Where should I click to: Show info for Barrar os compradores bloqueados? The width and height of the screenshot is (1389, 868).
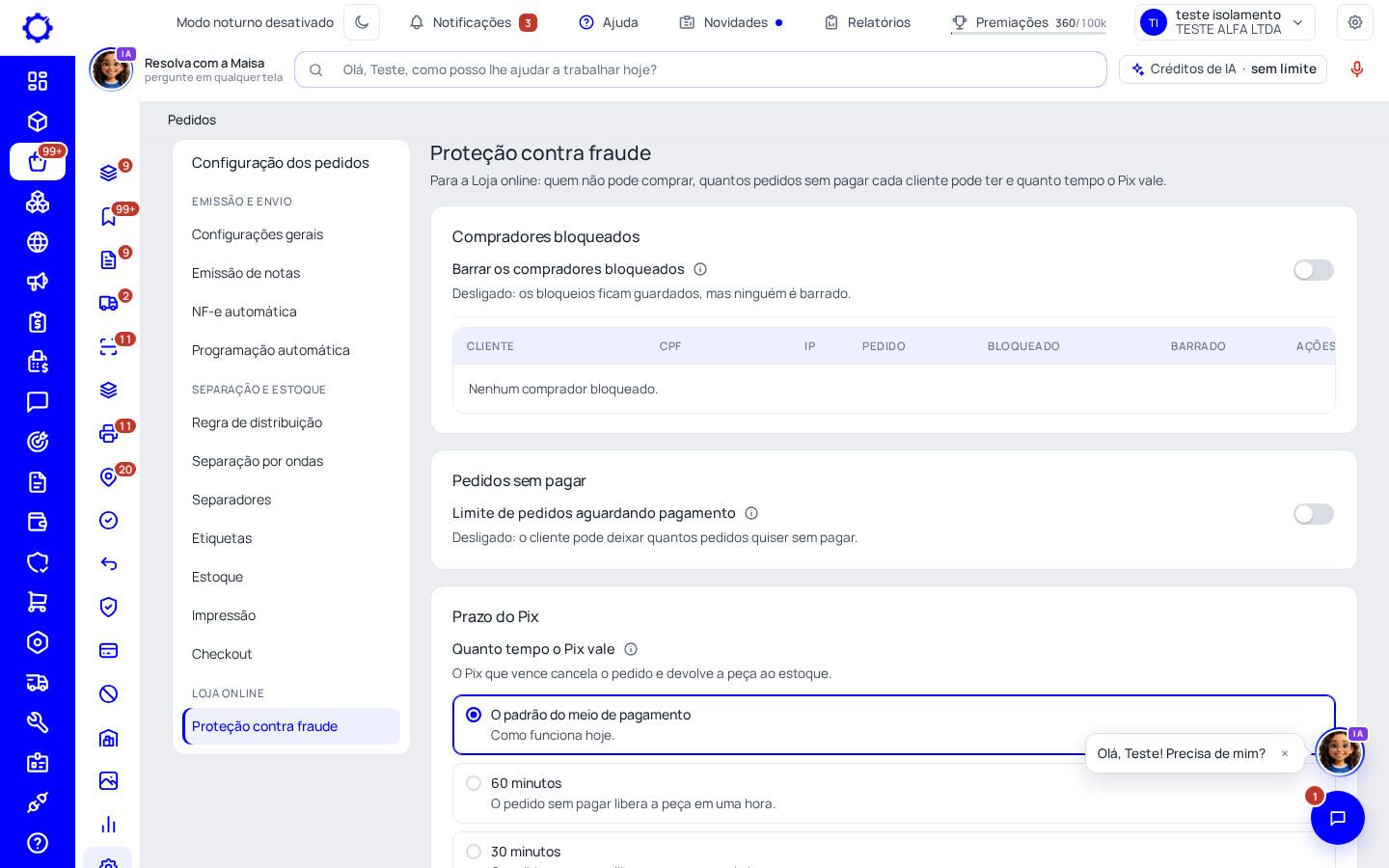tap(700, 269)
